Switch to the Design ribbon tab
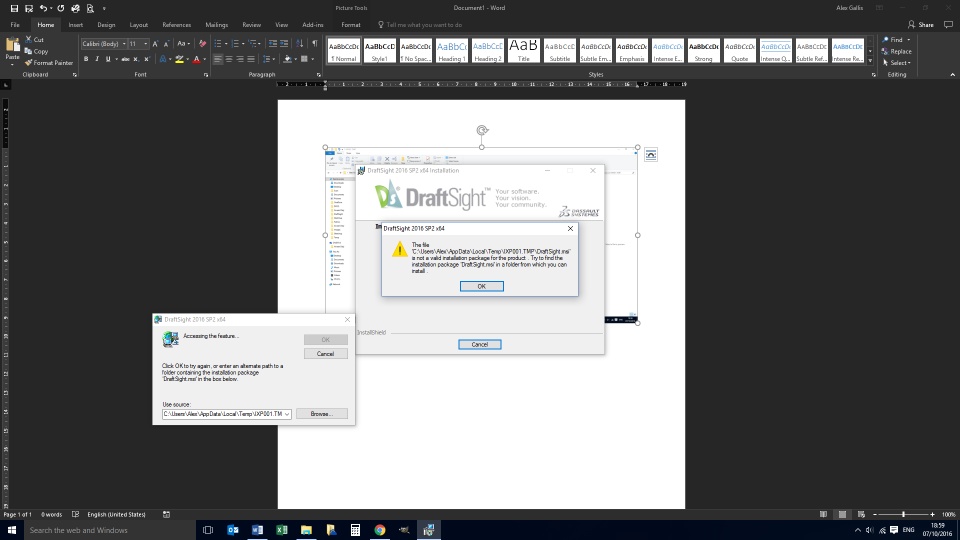 (106, 25)
